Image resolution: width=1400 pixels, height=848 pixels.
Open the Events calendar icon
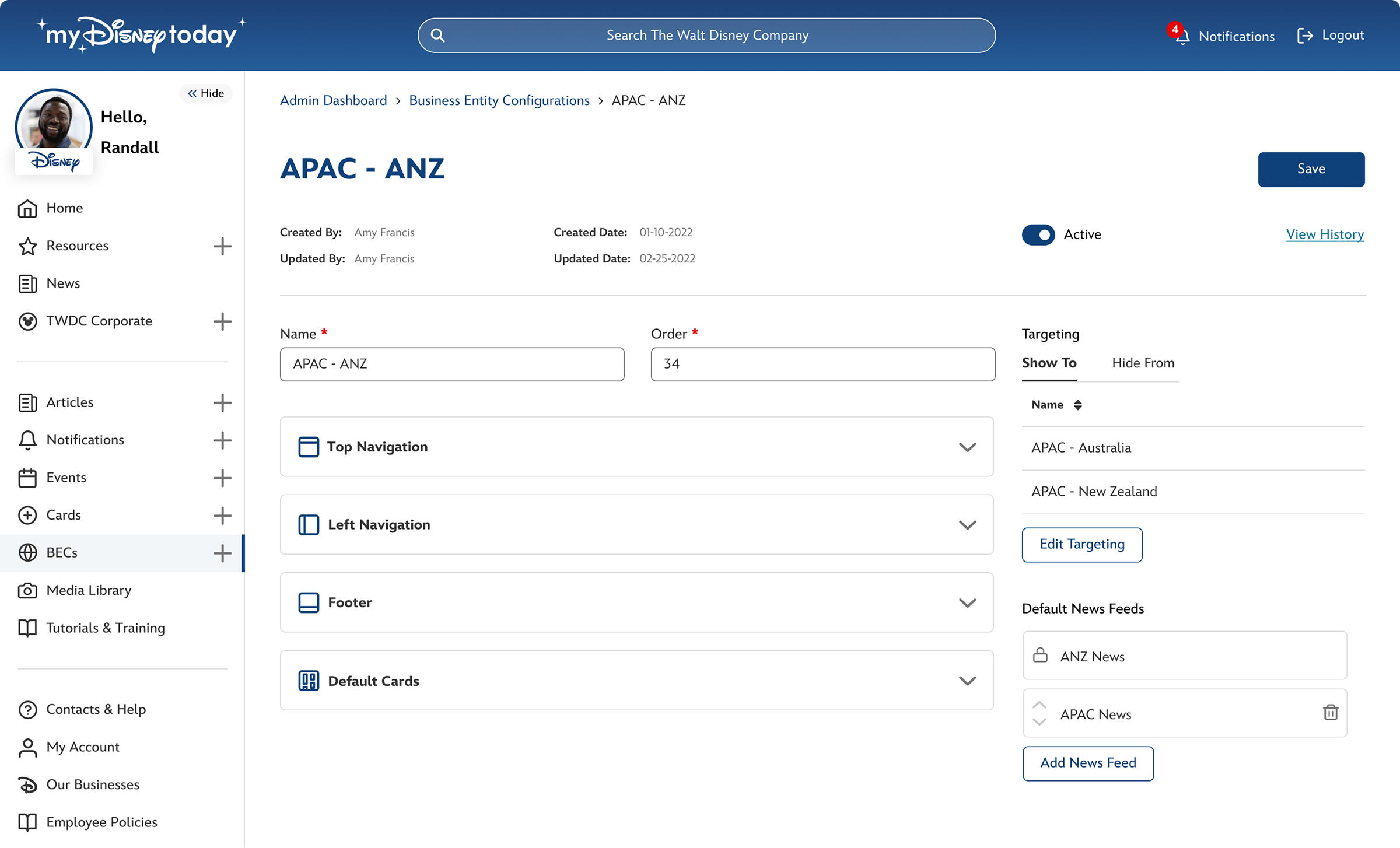point(27,478)
